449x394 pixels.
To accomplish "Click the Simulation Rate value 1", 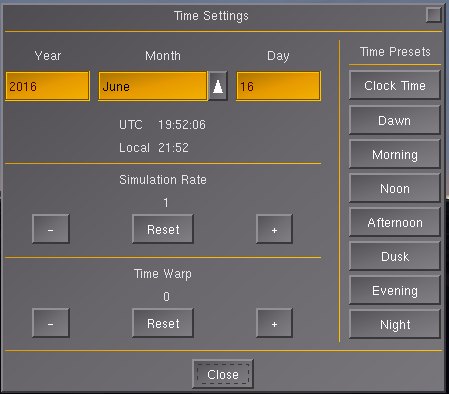I will point(166,203).
